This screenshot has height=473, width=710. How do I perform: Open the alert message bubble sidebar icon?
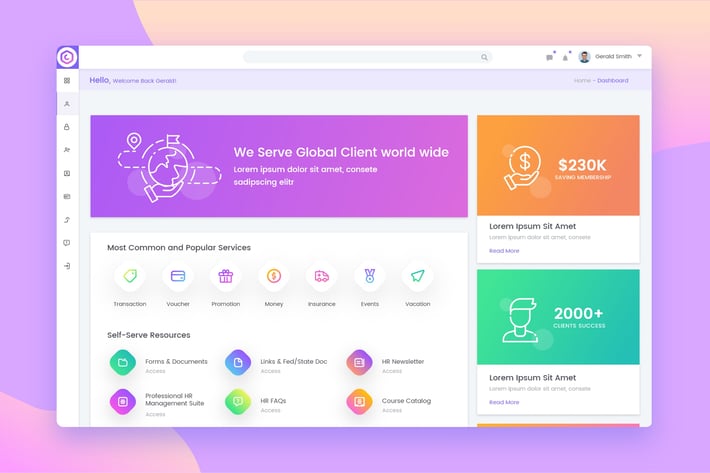67,243
